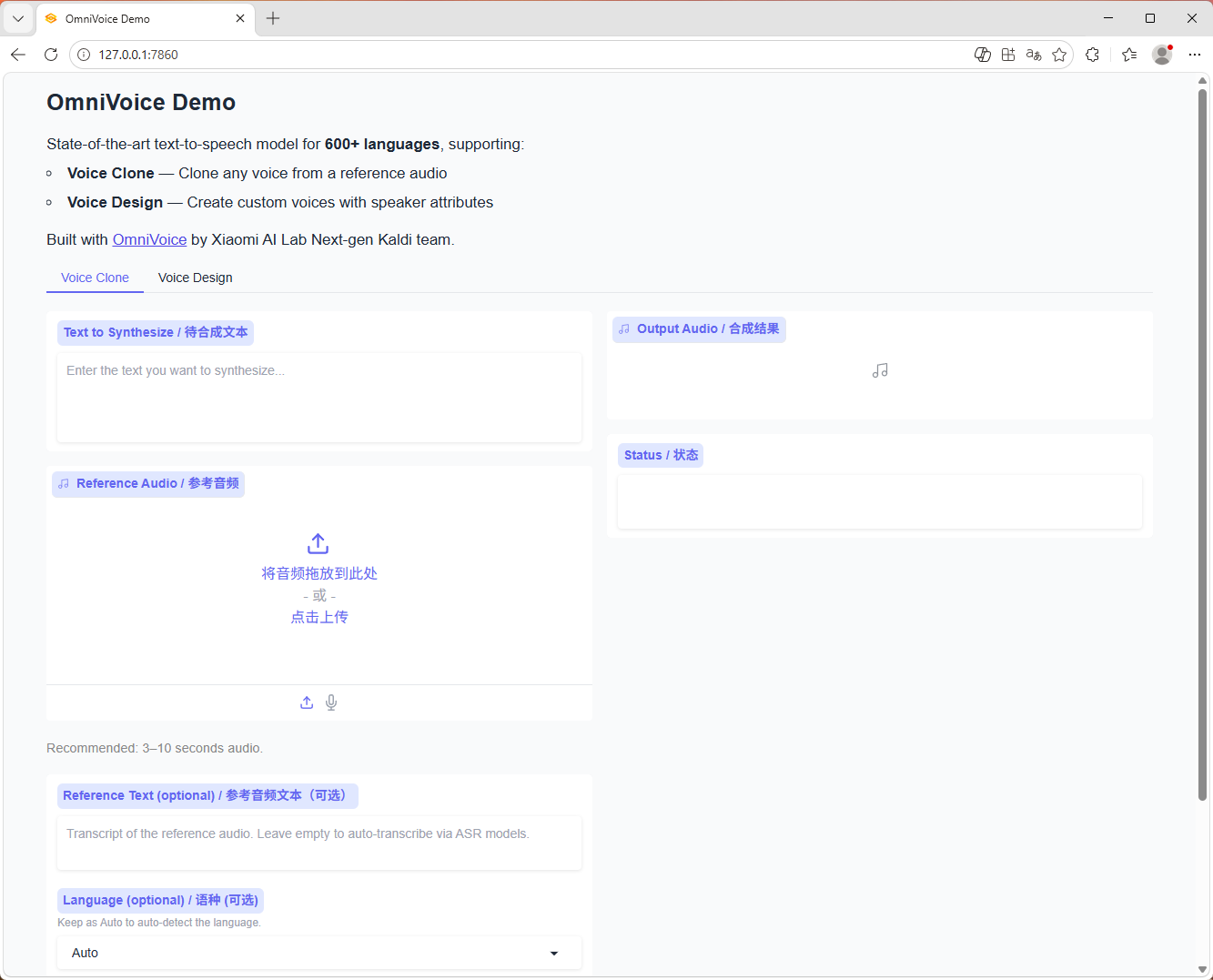Screen dimensions: 1213x980
Task: Expand the Language Auto dropdown
Action: click(318, 953)
